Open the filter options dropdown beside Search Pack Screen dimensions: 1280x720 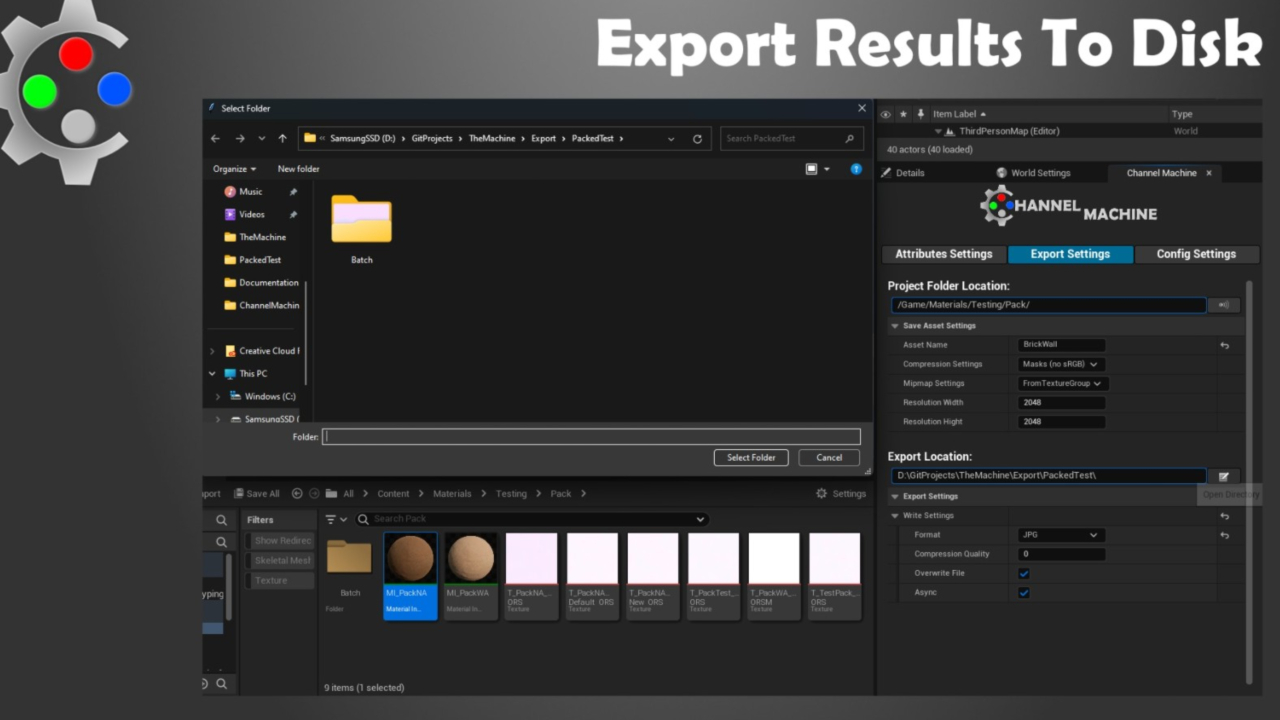(x=337, y=520)
